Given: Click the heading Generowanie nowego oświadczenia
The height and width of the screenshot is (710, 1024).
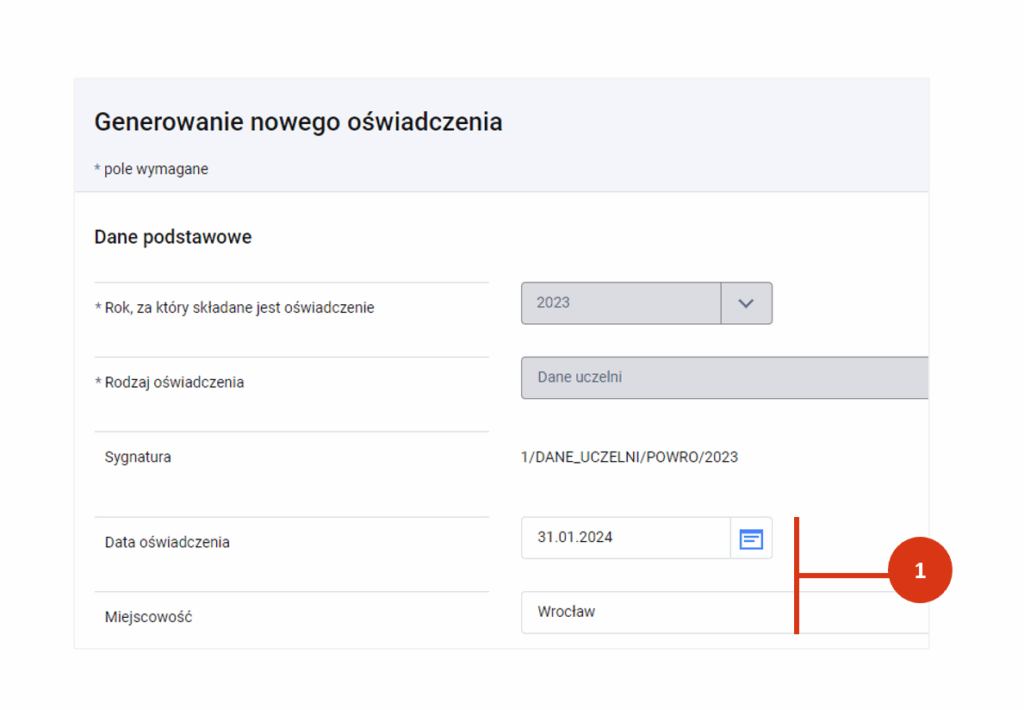Looking at the screenshot, I should pyautogui.click(x=298, y=122).
